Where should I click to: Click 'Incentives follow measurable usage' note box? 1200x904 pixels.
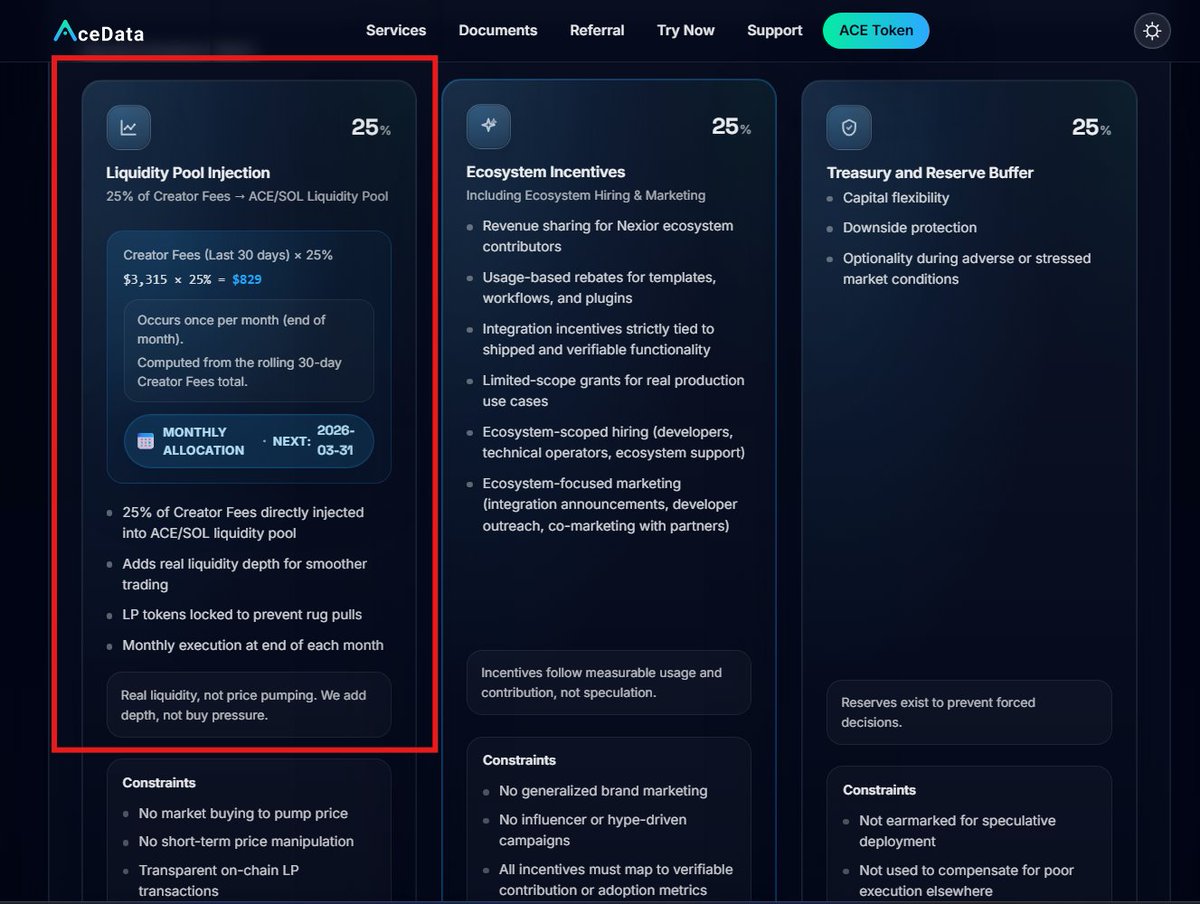[x=609, y=683]
